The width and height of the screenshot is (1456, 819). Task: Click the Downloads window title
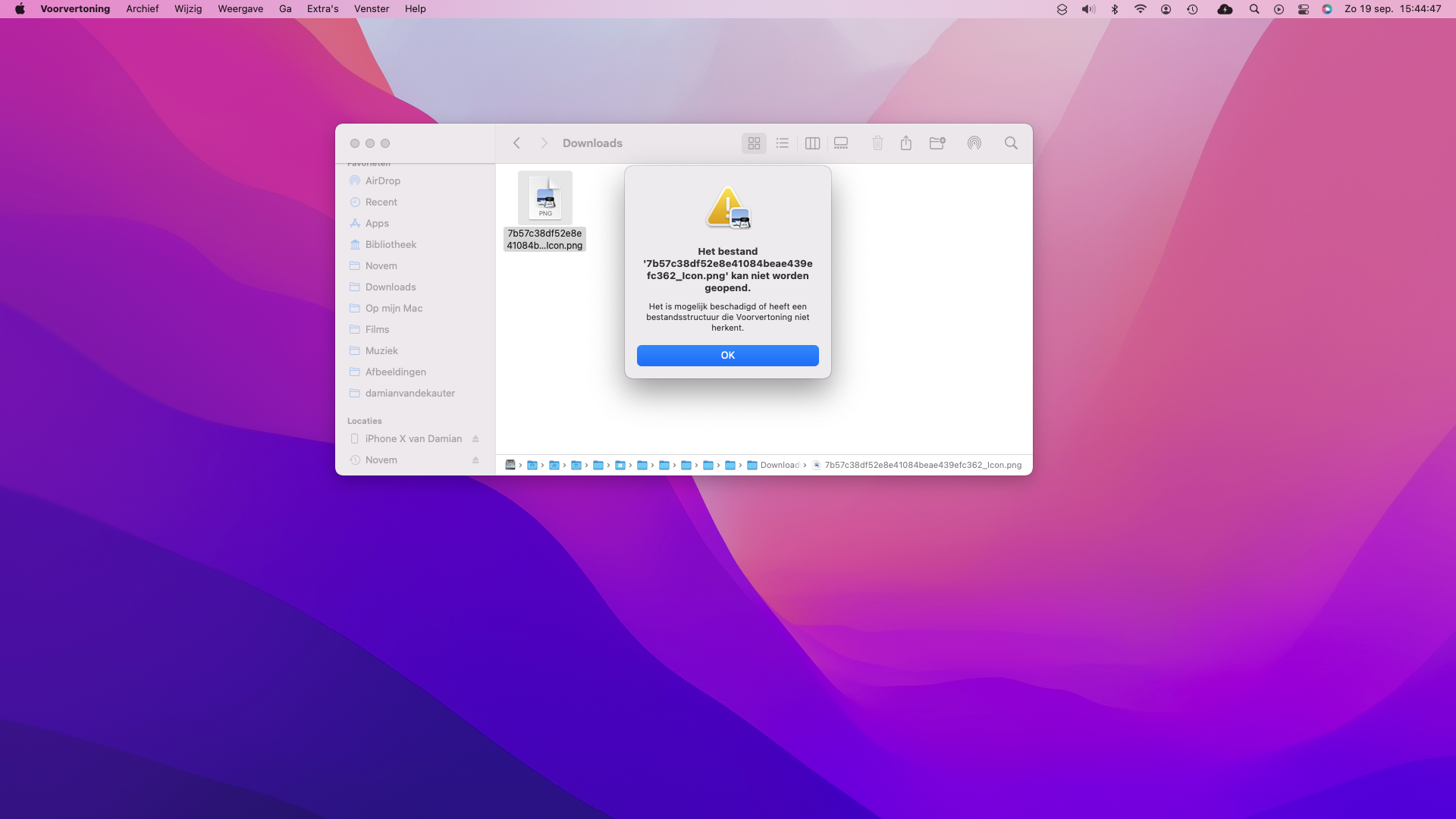click(x=592, y=143)
